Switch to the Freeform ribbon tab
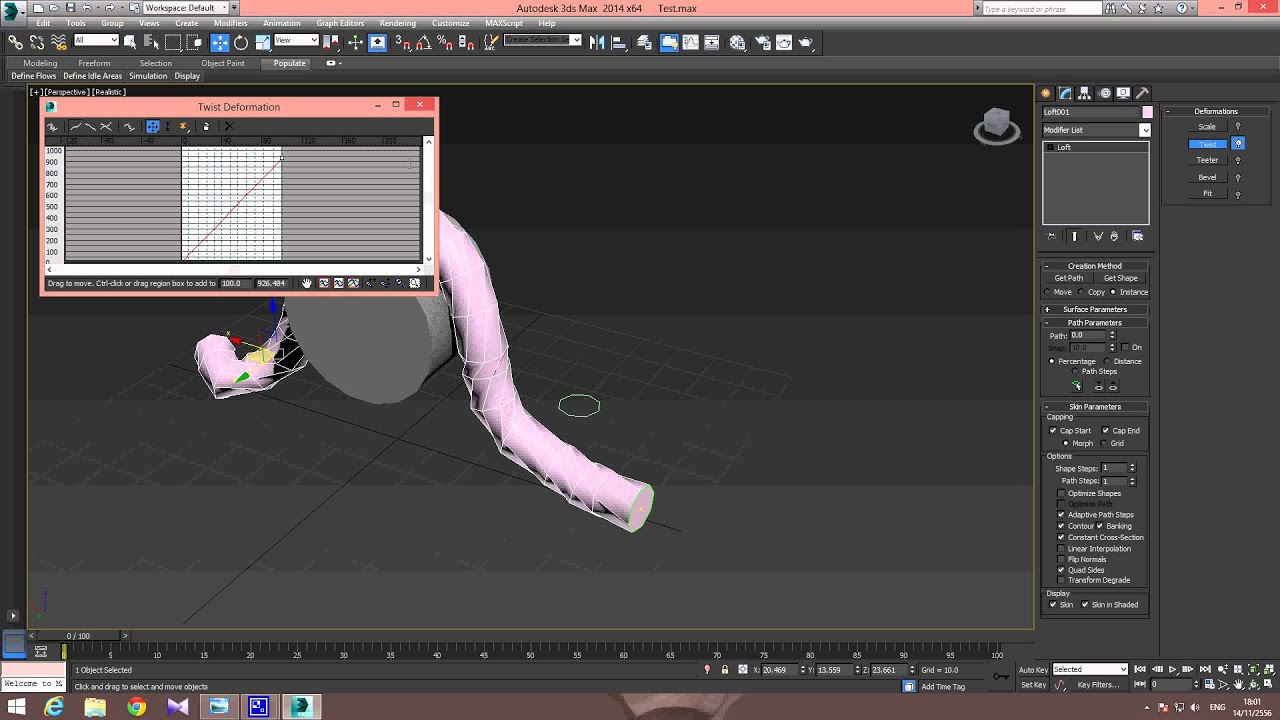 tap(94, 63)
